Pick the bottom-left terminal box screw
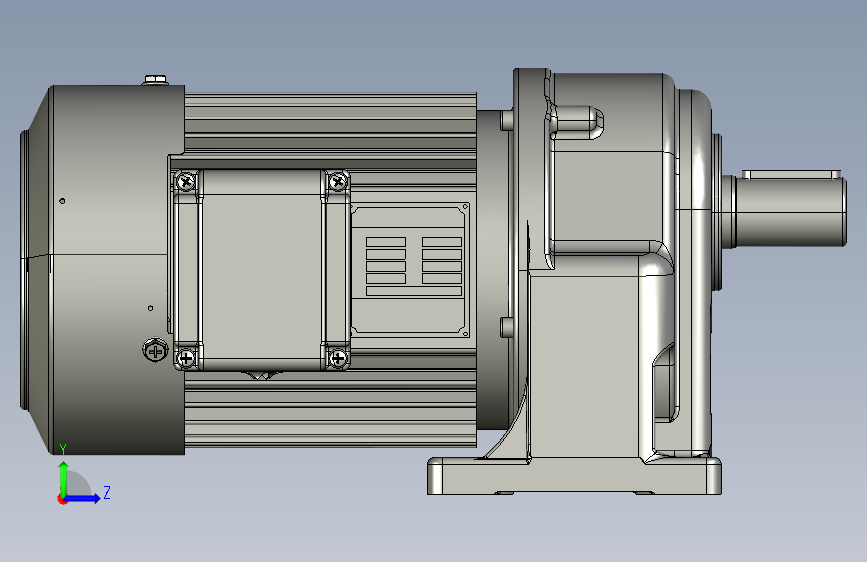Screen dimensions: 867x562 [x=186, y=358]
